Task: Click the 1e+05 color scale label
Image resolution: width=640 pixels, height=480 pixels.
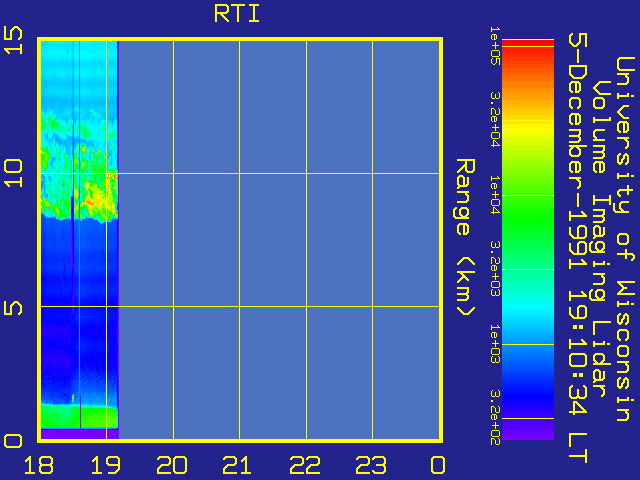Action: pyautogui.click(x=495, y=45)
